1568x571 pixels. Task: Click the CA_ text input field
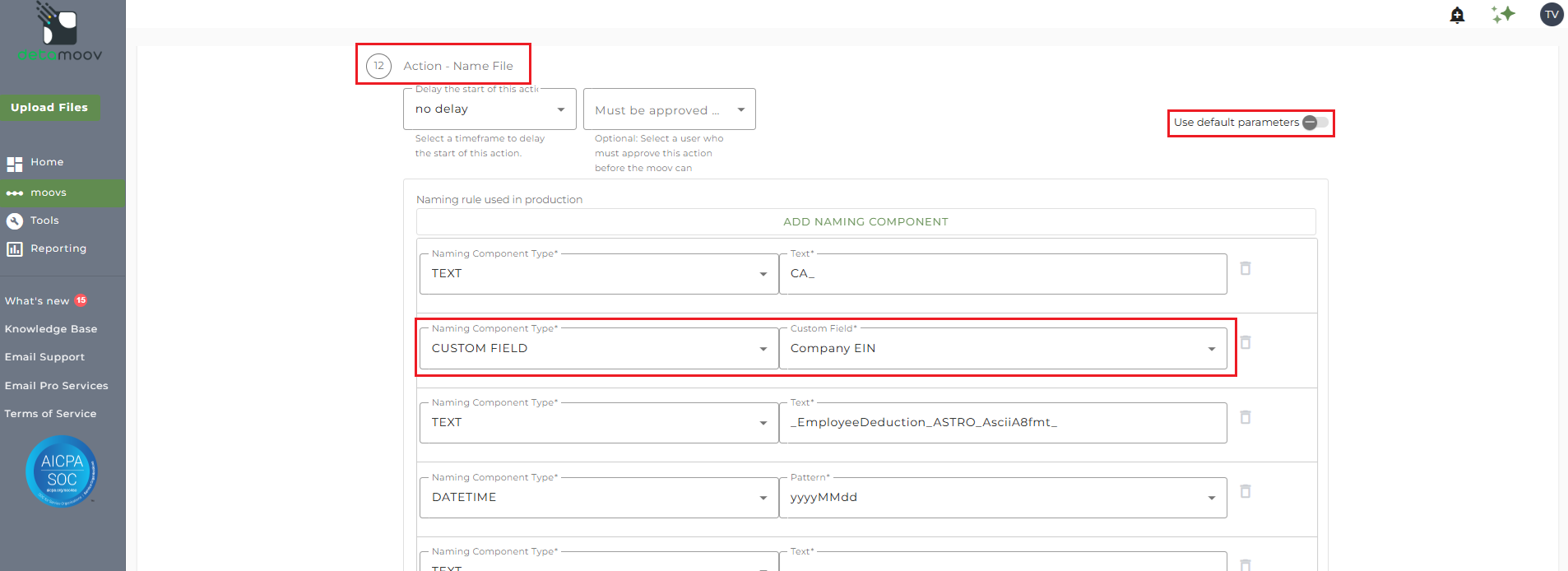[x=1002, y=274]
